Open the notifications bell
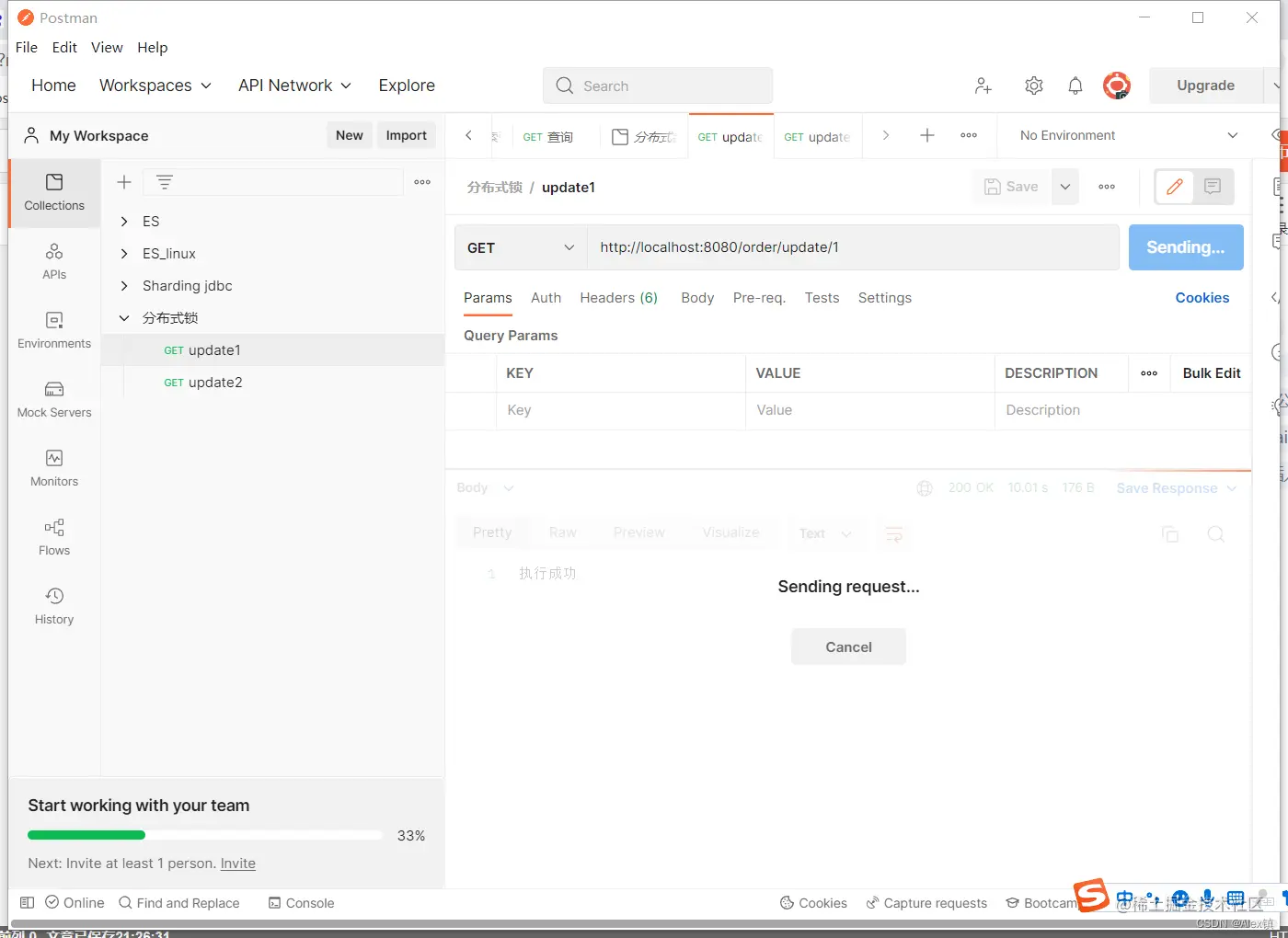Screen dimensions: 1288x938 1075,86
